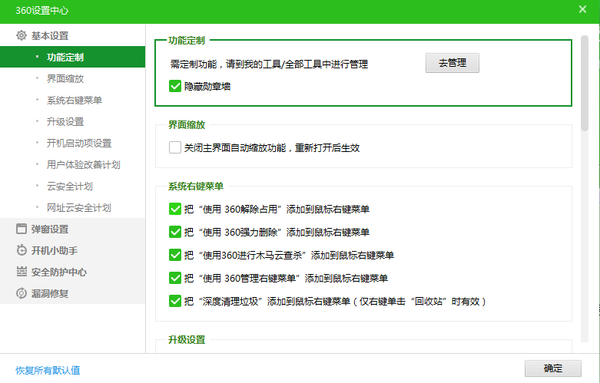Enable 关闭主界面自动缩放功能 checkbox
This screenshot has height=383, width=600.
(175, 147)
